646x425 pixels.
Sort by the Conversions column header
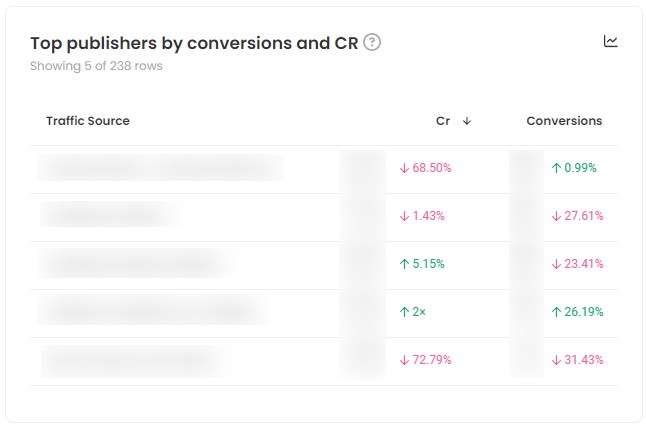click(x=564, y=121)
